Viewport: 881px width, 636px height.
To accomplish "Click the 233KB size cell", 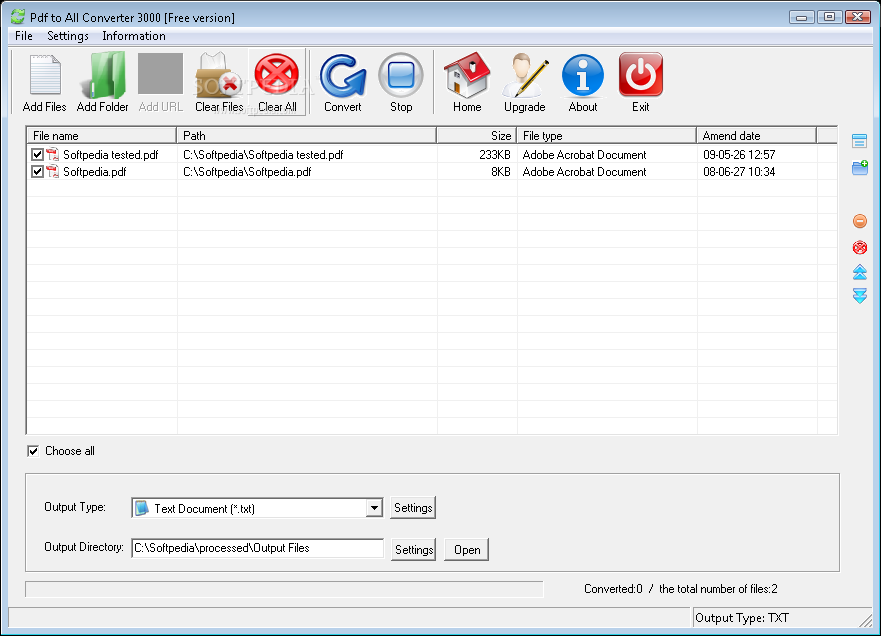I will 494,155.
